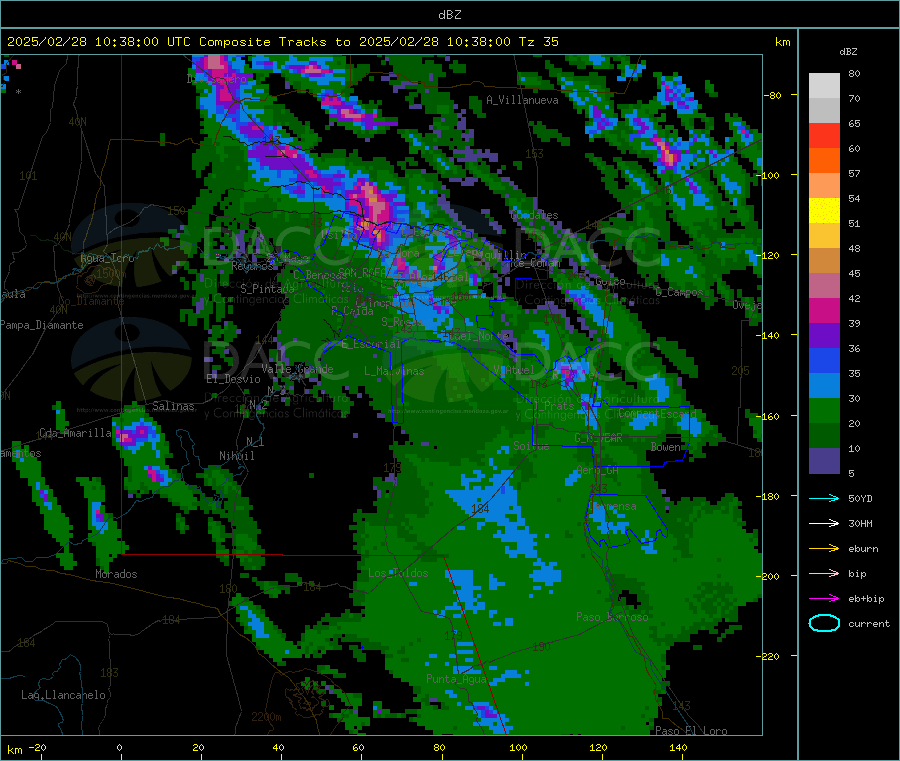Select the dark blue 35-36 dBZ swatch
The height and width of the screenshot is (761, 900).
pyautogui.click(x=824, y=361)
